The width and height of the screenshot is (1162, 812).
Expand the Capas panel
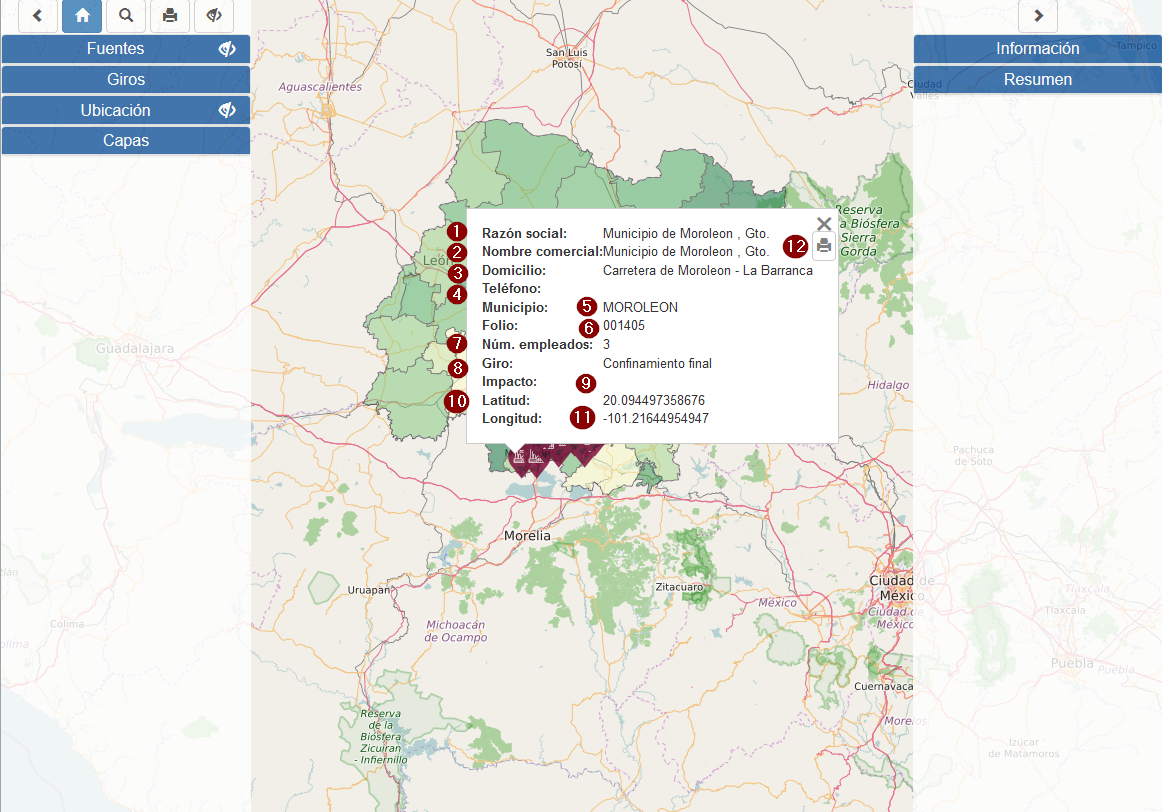(126, 141)
